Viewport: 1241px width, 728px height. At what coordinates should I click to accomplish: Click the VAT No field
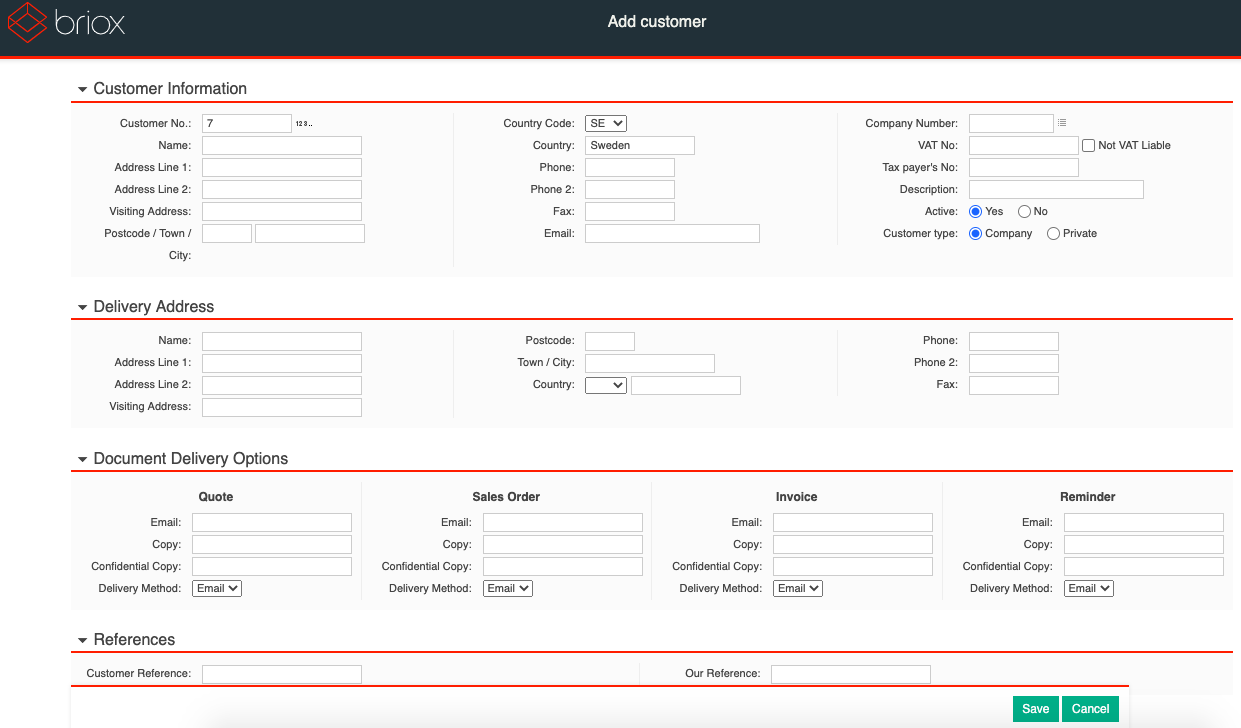click(x=1024, y=145)
